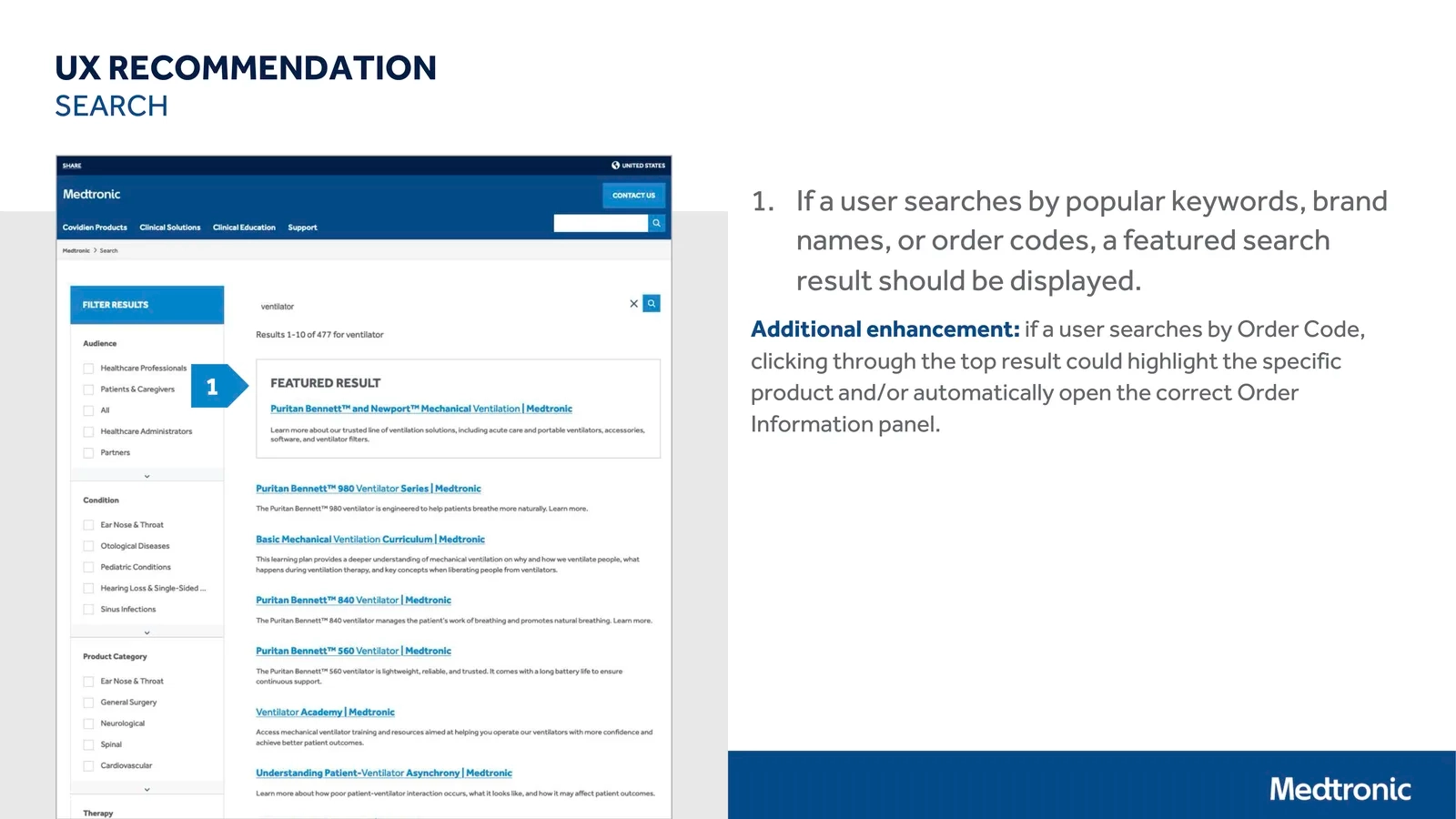Click the blue search button next to ventilator

click(x=652, y=304)
